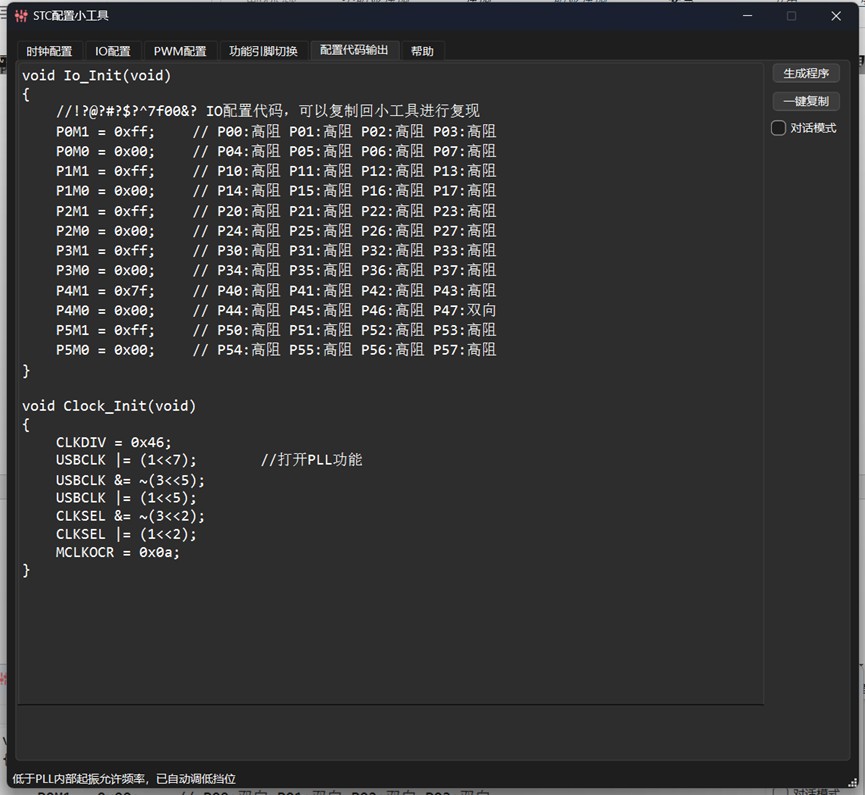Open the PWM配置 tab
This screenshot has height=795, width=865.
180,51
